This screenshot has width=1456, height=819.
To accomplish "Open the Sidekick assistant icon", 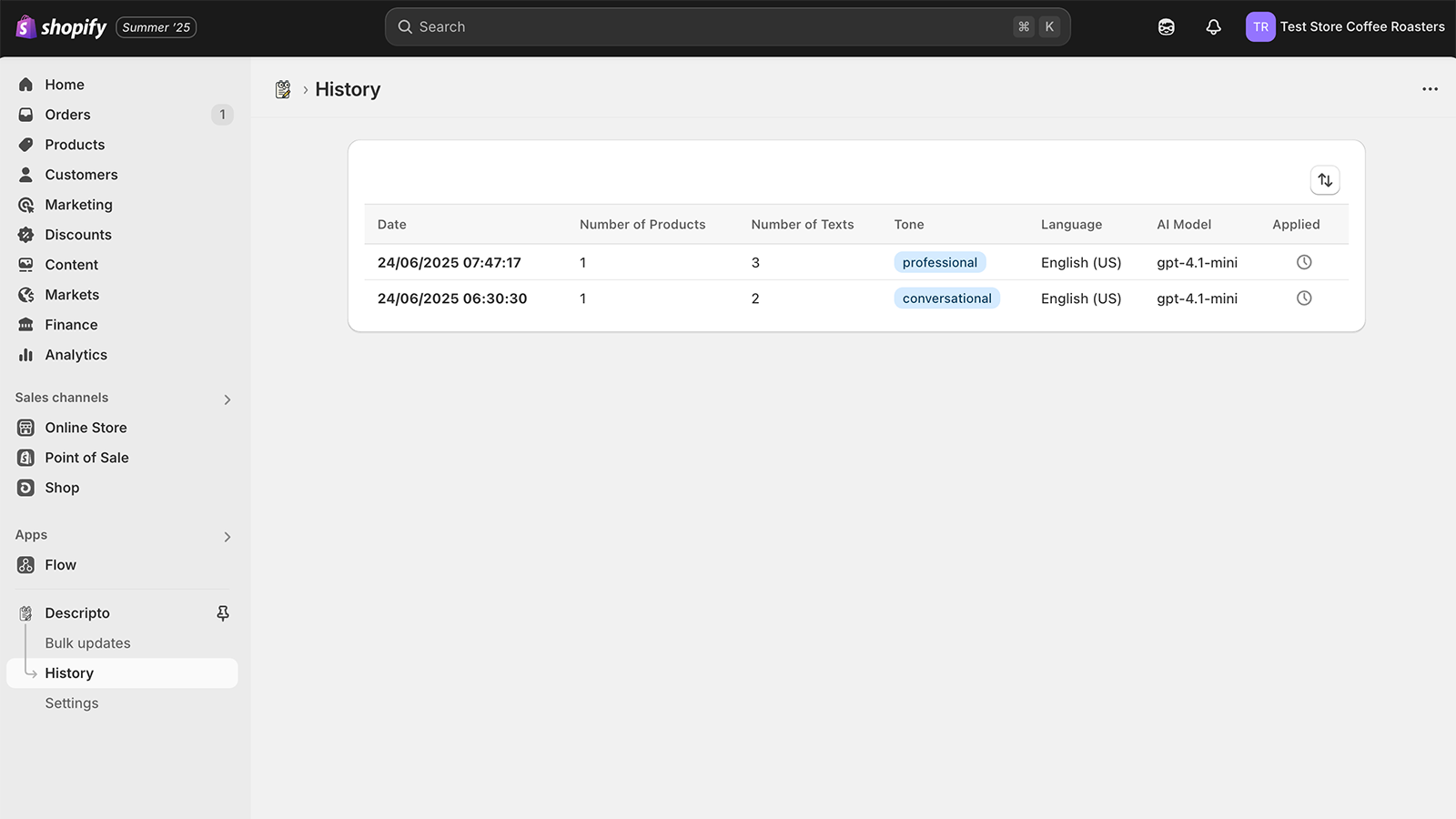I will tap(1166, 27).
